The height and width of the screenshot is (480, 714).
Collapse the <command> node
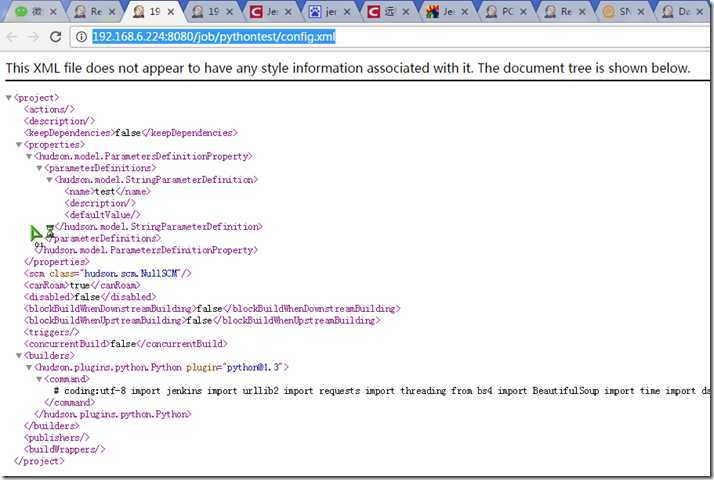[x=39, y=379]
